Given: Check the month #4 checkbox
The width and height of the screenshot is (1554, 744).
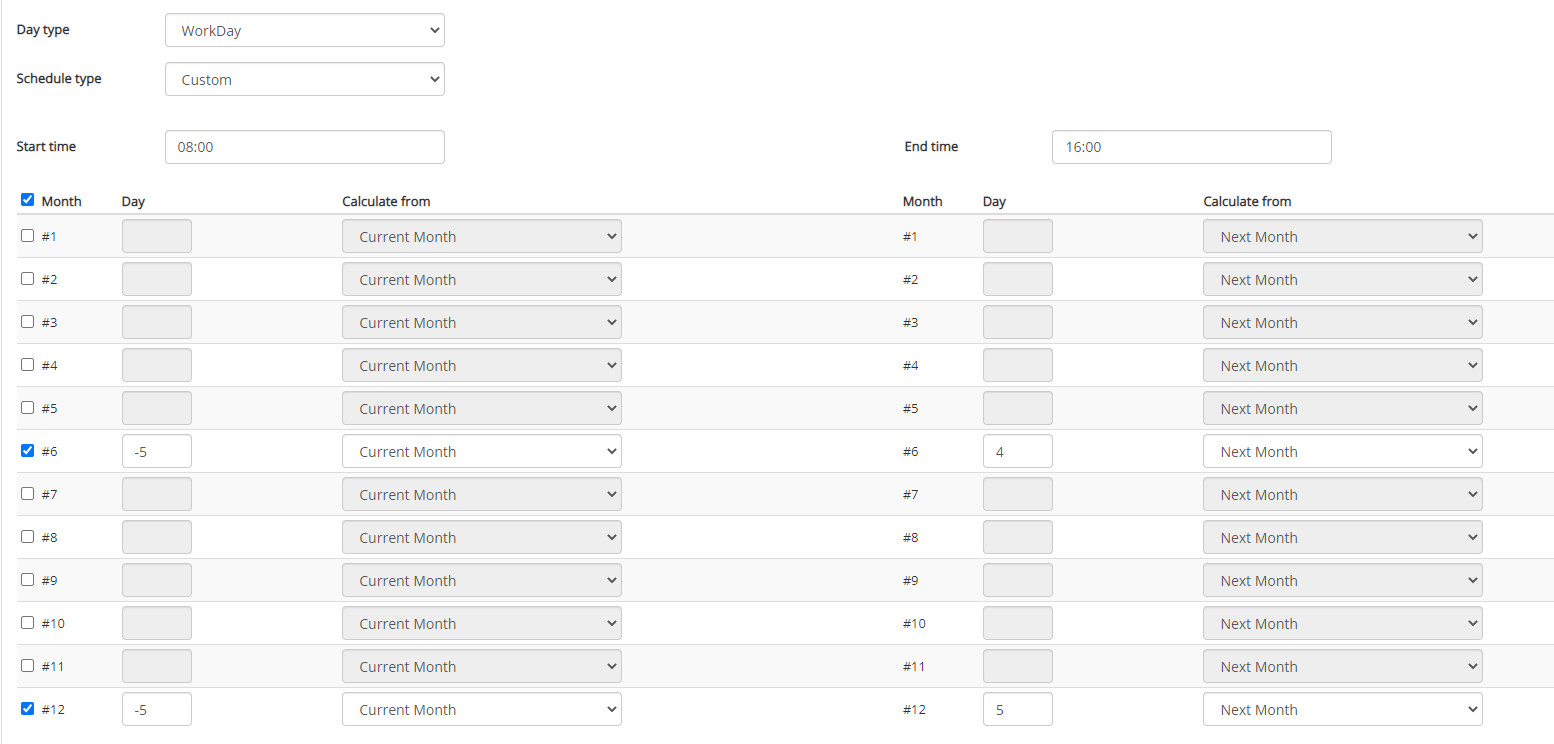Looking at the screenshot, I should click(x=27, y=365).
